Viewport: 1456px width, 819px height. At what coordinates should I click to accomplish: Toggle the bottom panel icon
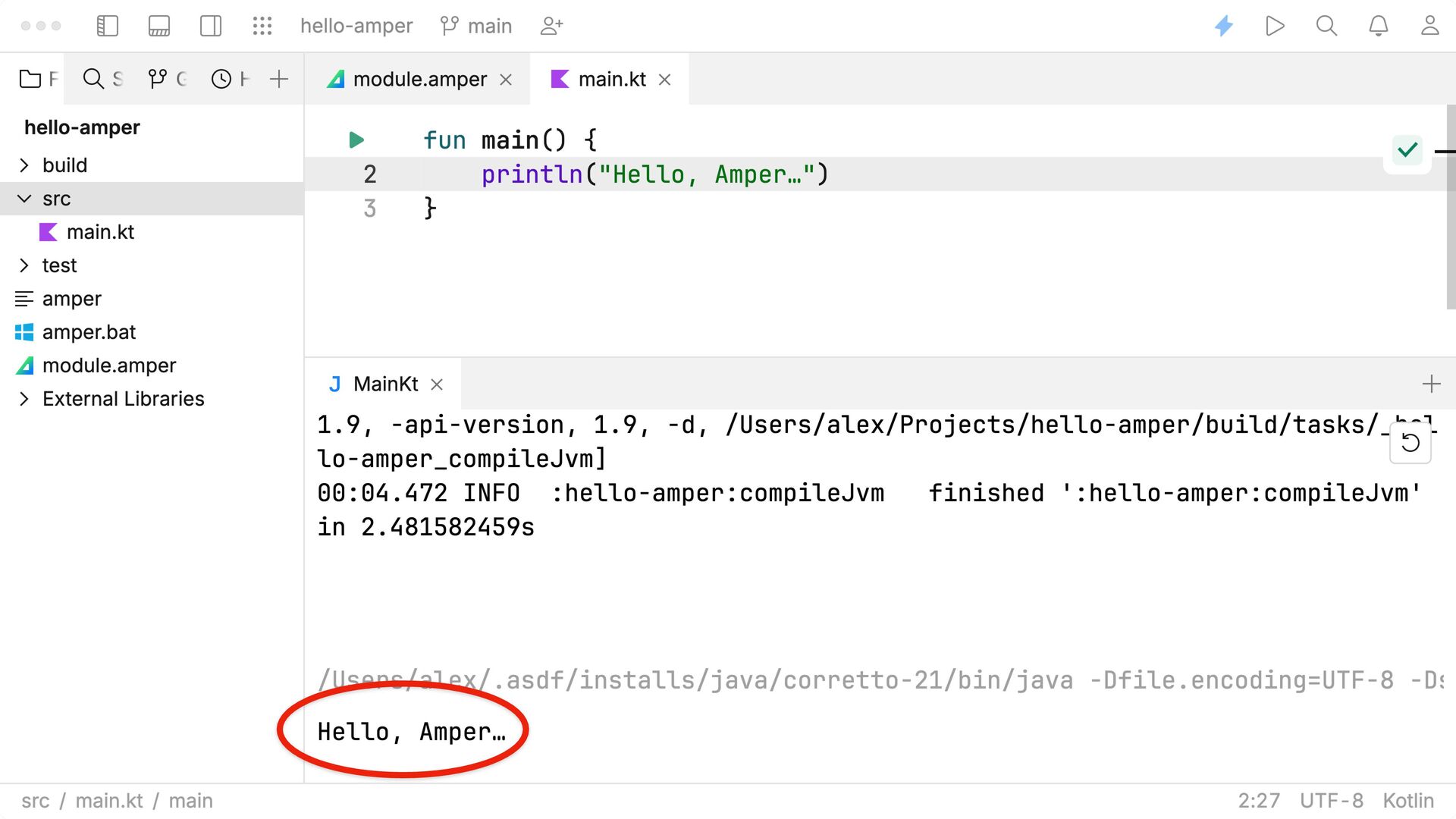[x=159, y=26]
